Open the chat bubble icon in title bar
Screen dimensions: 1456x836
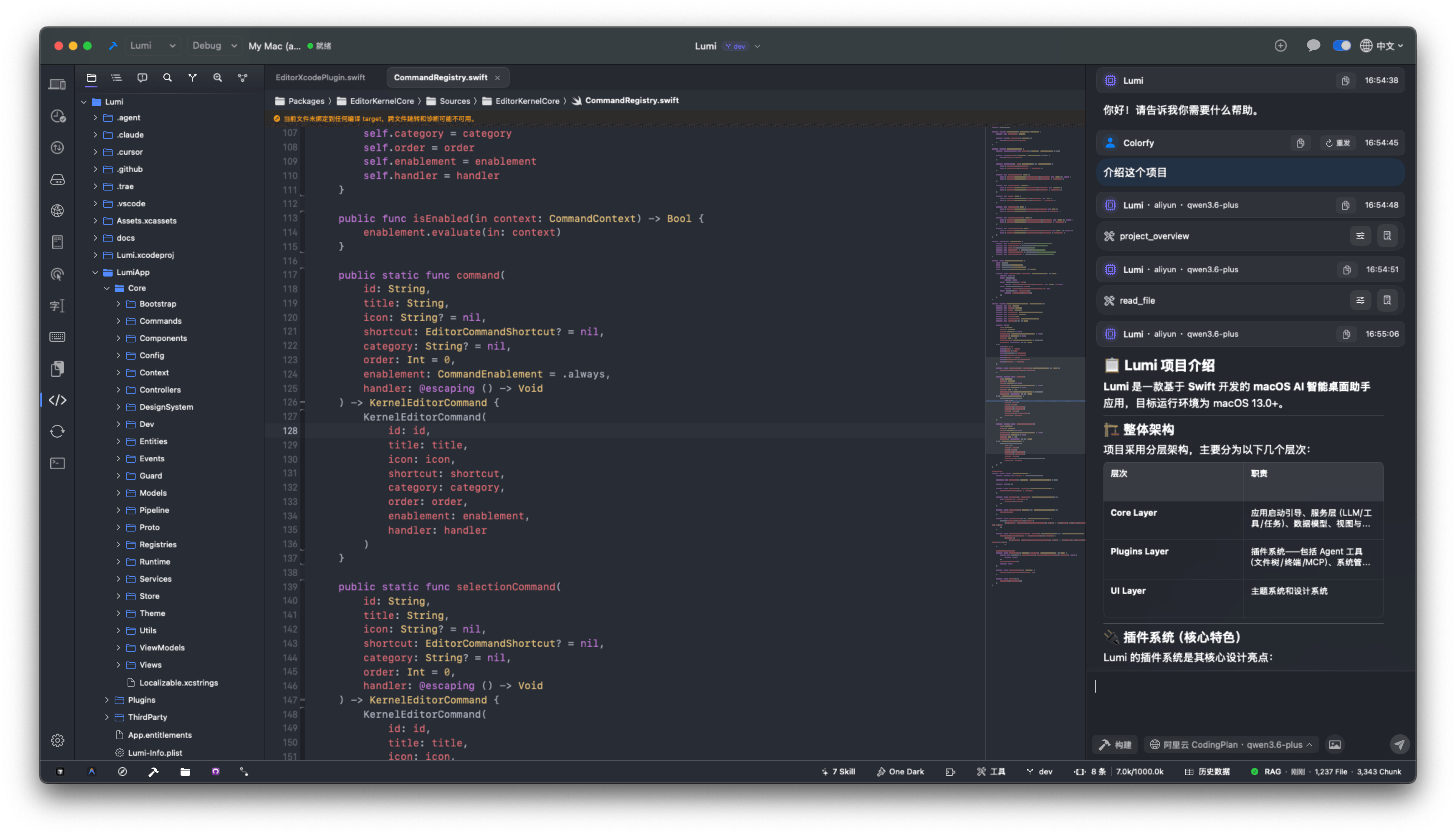(1313, 46)
